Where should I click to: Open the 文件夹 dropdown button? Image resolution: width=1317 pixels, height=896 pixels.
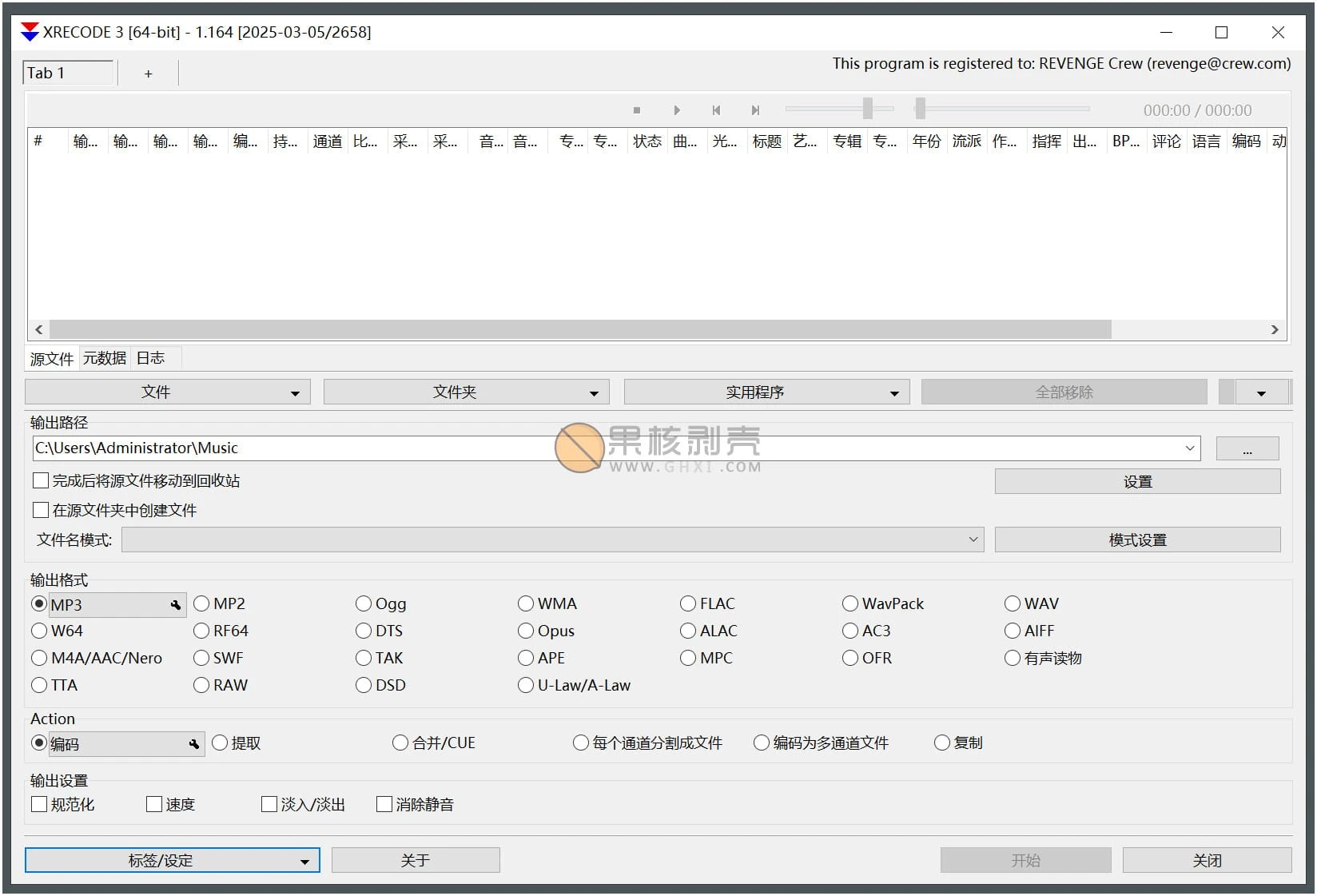[467, 392]
